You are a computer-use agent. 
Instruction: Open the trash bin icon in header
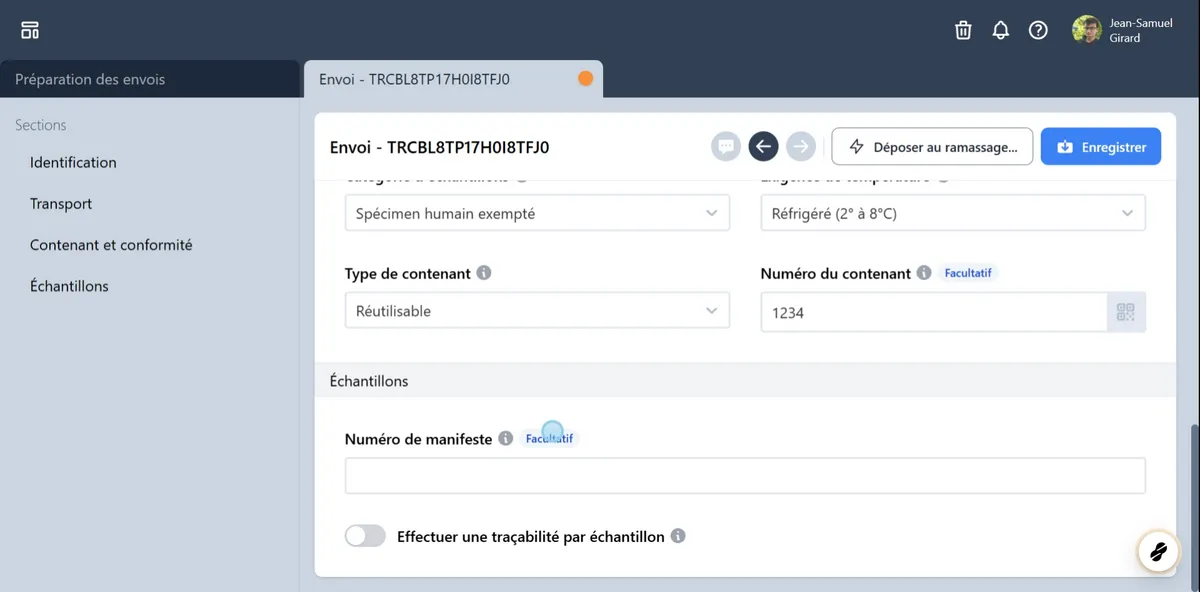pos(963,30)
